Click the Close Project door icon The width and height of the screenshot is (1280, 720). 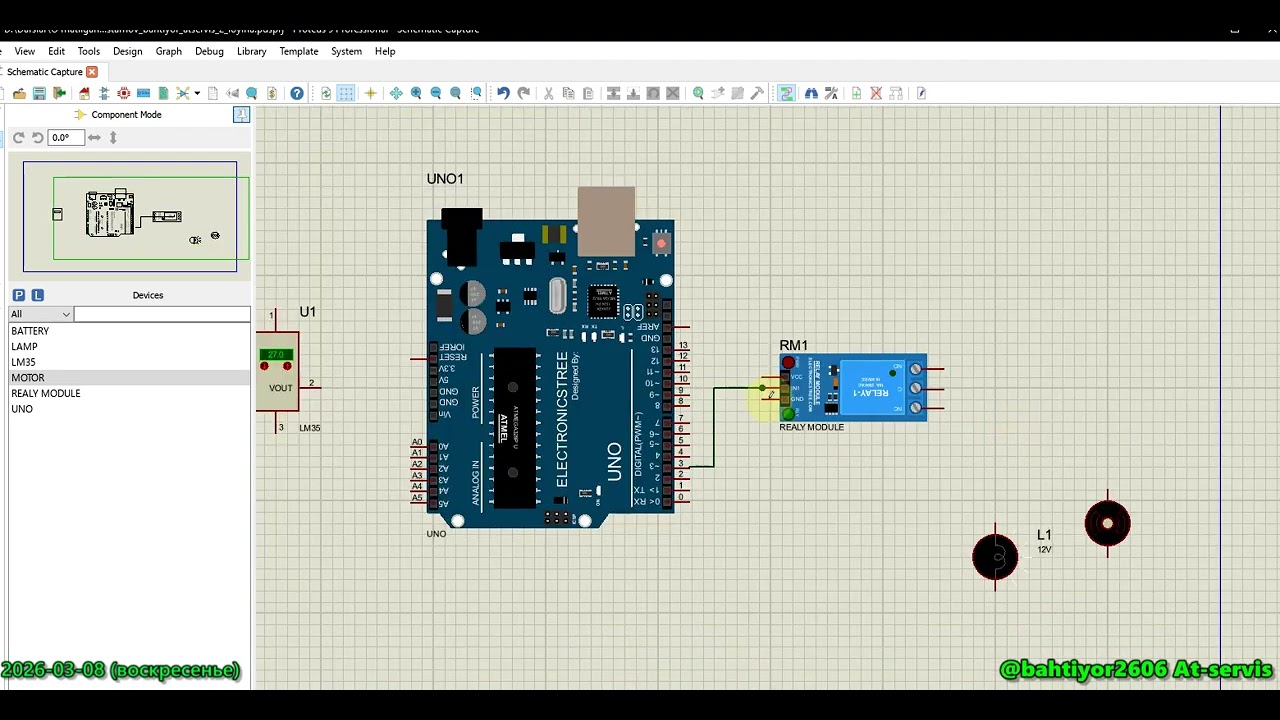point(59,93)
